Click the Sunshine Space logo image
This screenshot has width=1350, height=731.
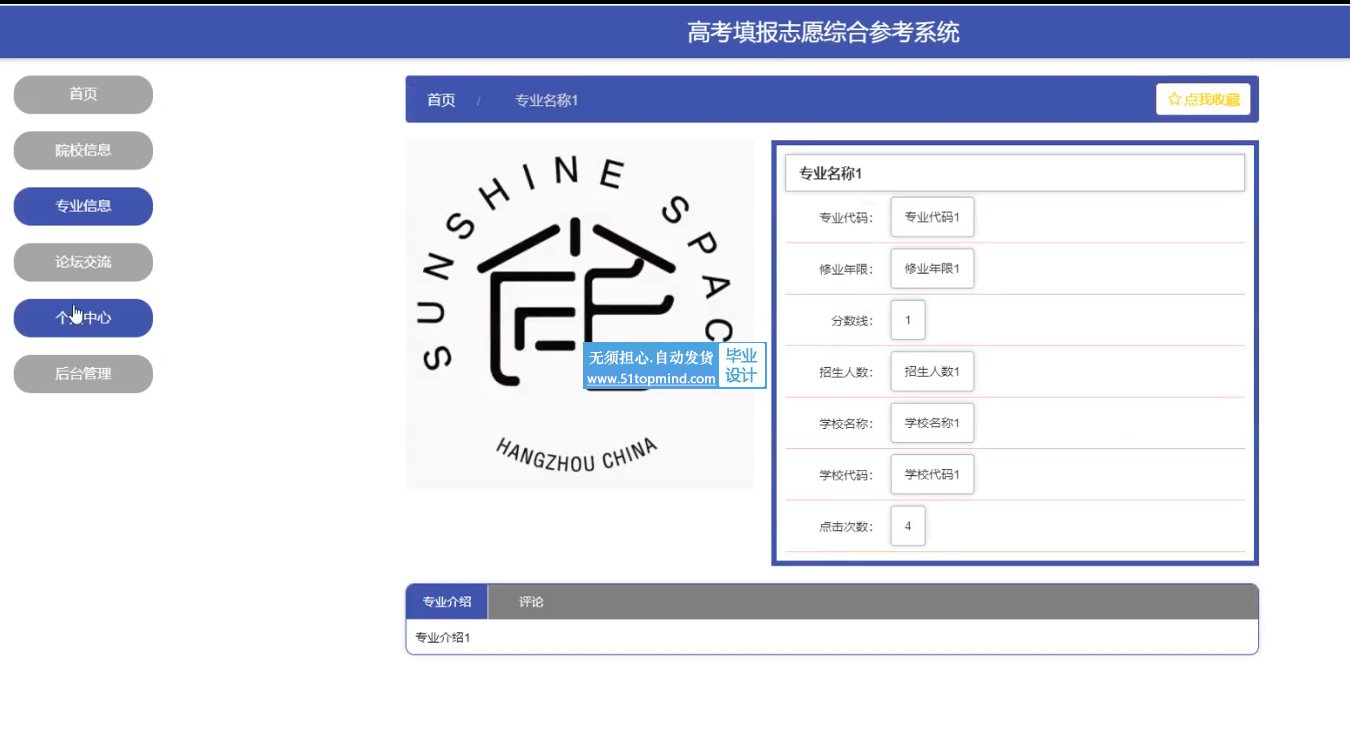pyautogui.click(x=580, y=314)
